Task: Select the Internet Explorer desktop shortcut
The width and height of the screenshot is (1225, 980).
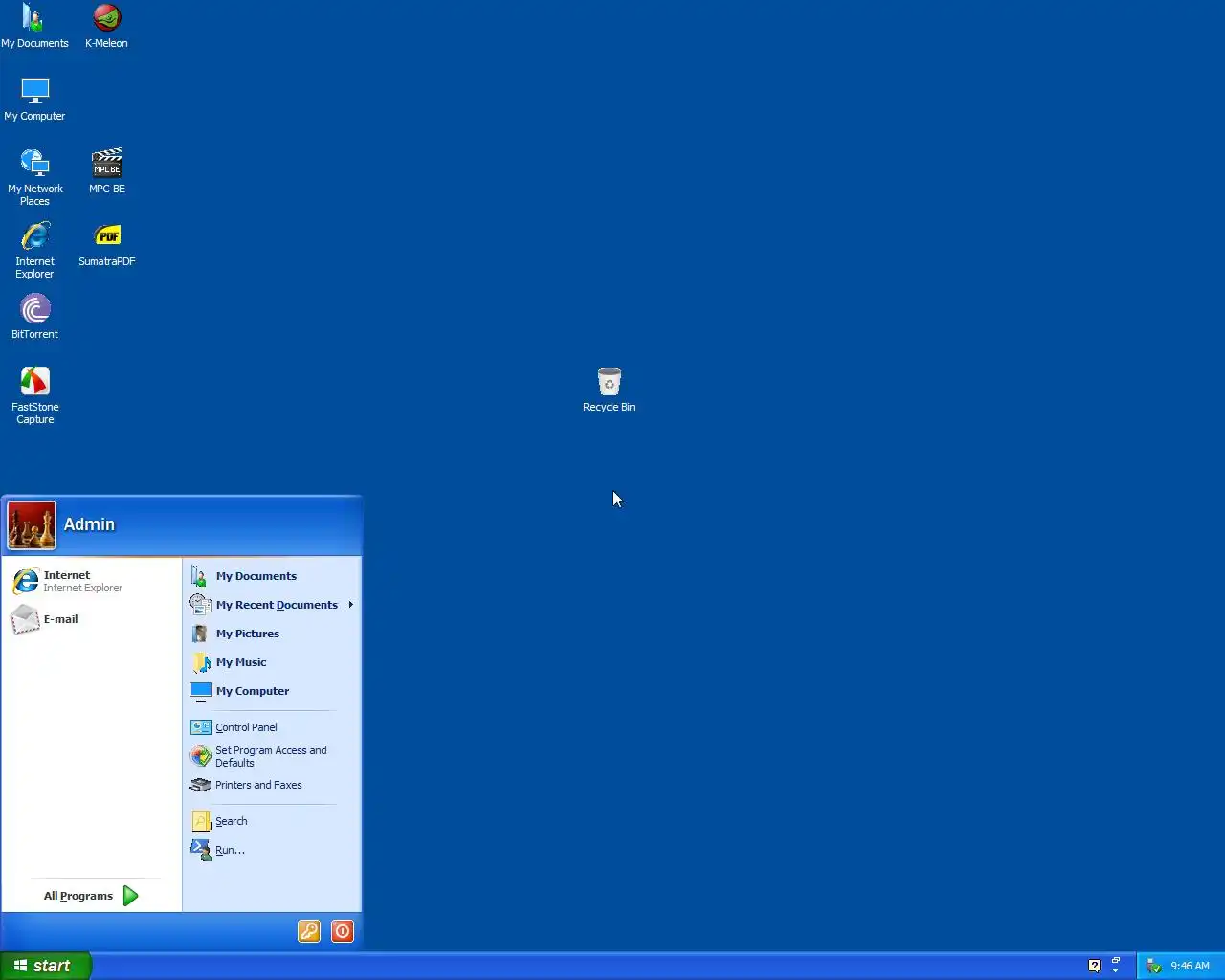Action: (34, 250)
